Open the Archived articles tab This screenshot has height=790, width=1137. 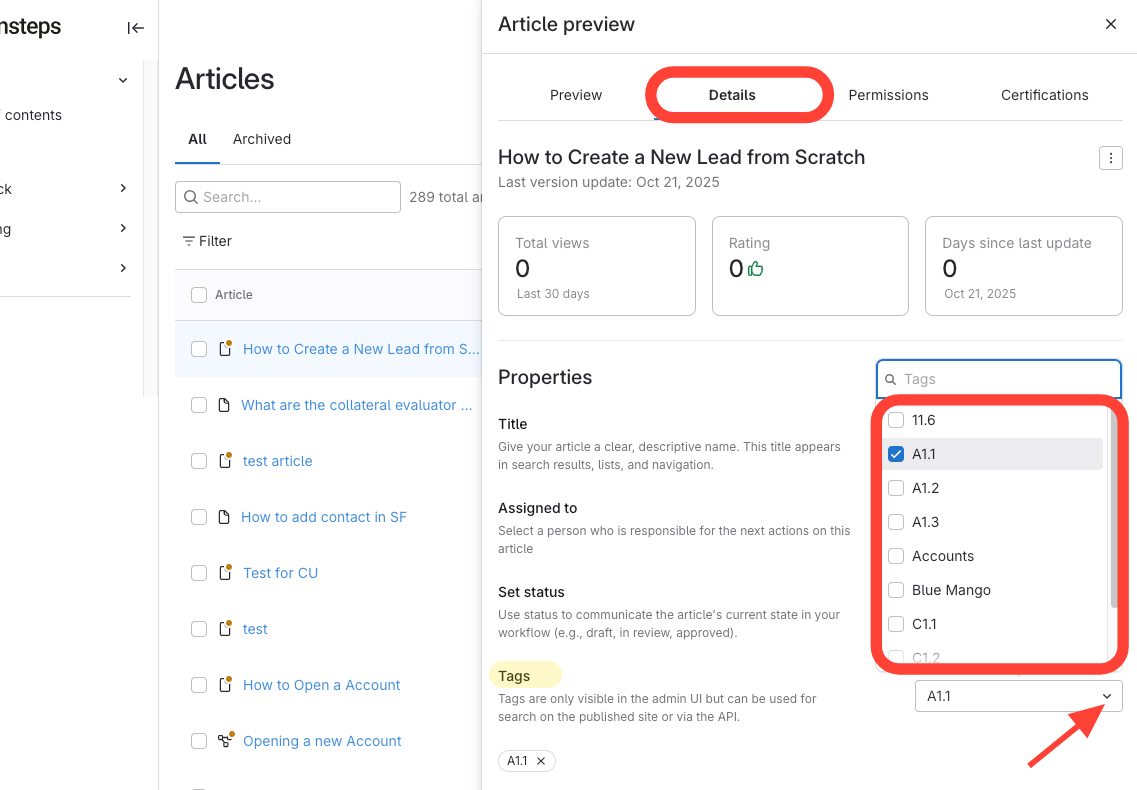click(x=262, y=139)
